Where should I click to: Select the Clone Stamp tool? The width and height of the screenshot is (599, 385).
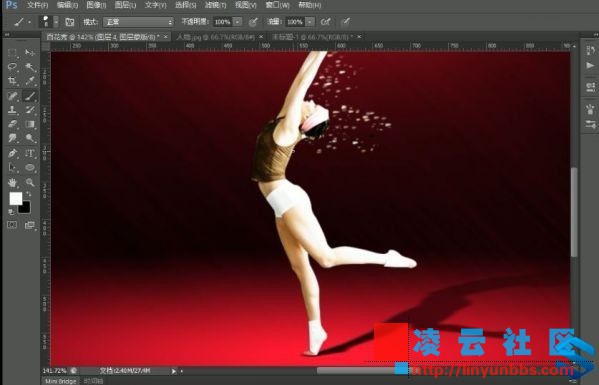coord(12,110)
